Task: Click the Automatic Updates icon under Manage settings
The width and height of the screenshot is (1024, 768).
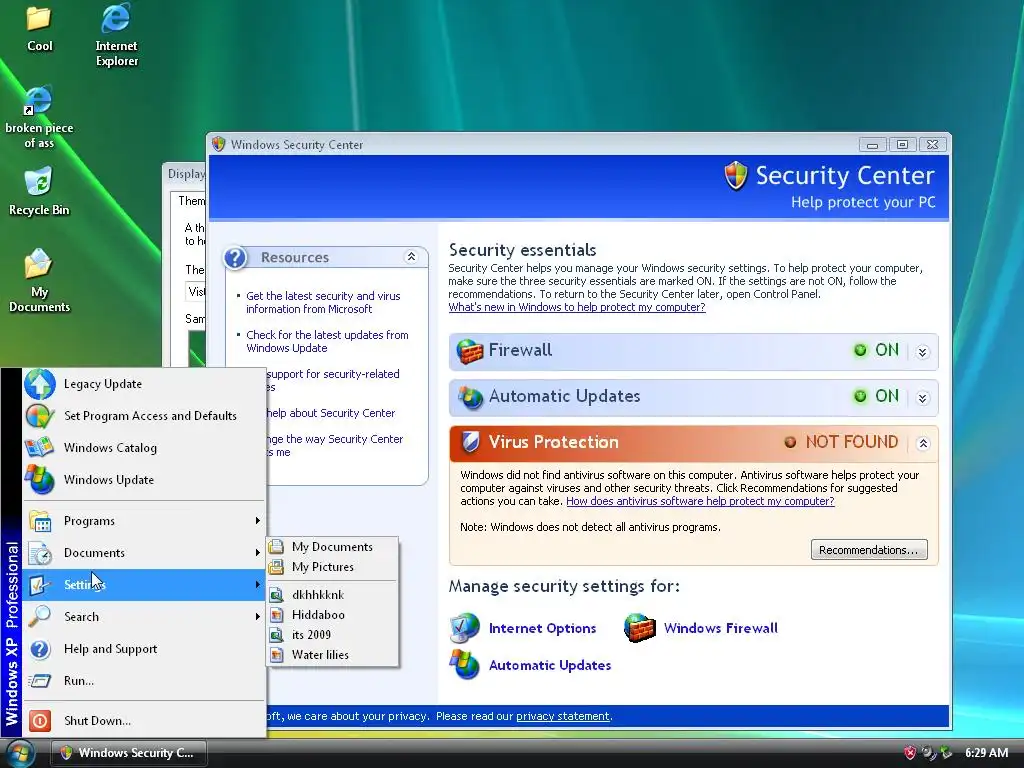Action: [x=465, y=665]
